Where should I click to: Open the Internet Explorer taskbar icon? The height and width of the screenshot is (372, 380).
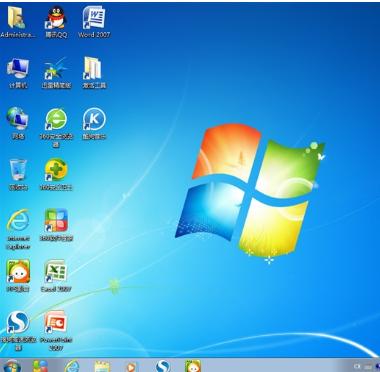72,366
